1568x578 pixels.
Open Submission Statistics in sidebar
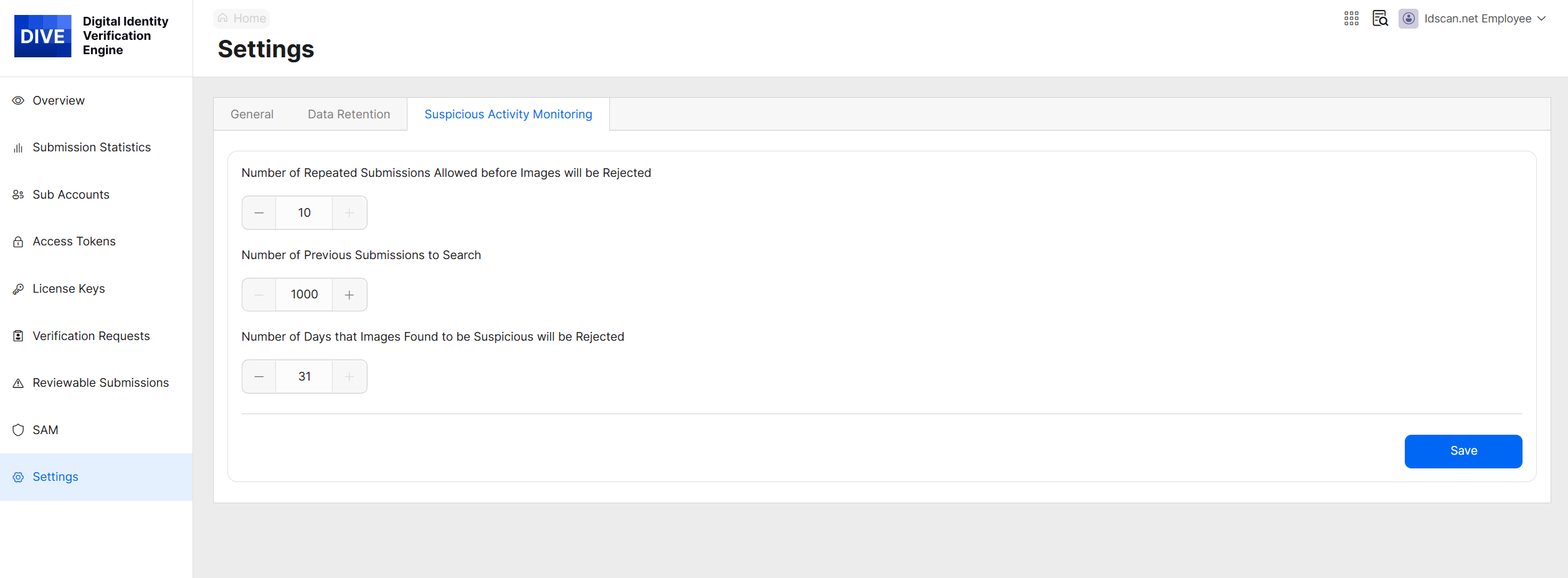pyautogui.click(x=92, y=148)
